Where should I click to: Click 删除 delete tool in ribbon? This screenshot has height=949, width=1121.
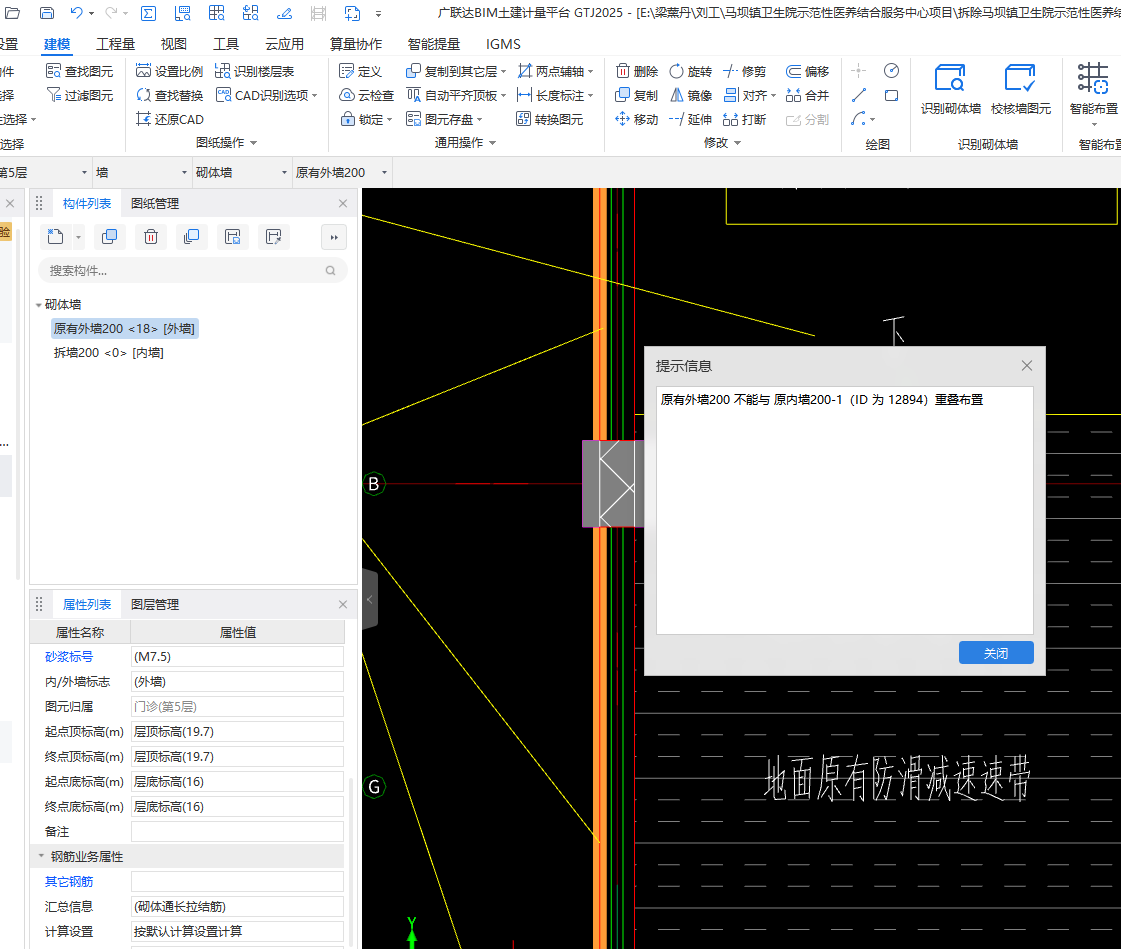click(x=636, y=72)
